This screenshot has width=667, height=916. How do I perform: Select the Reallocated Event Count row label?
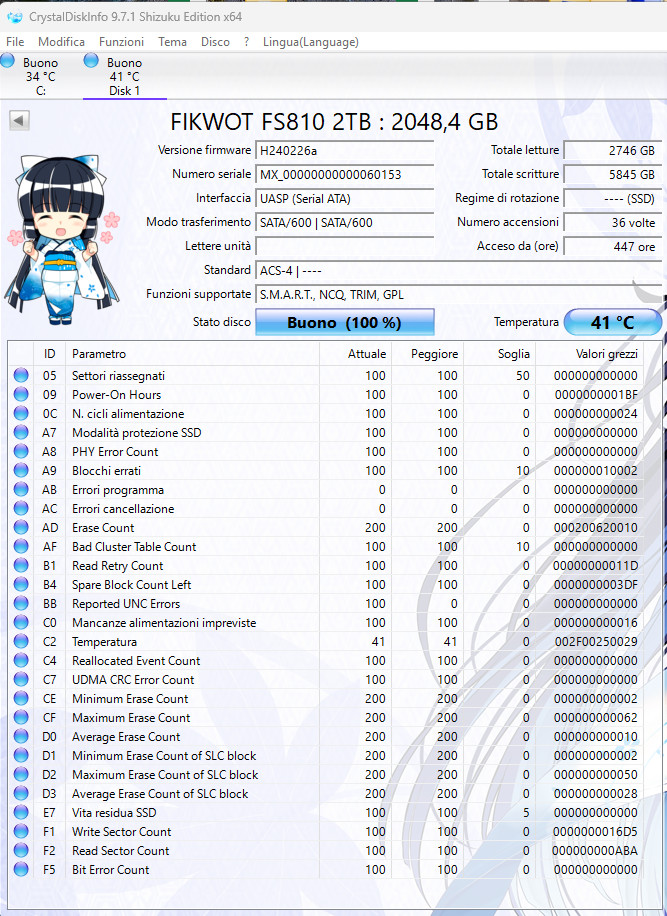136,661
